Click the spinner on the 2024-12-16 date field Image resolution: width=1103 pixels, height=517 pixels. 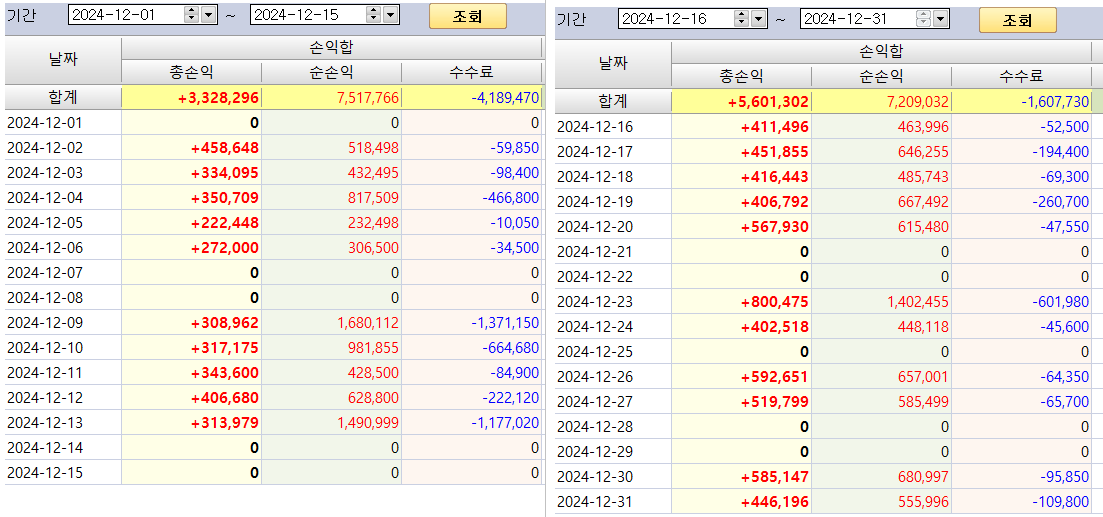coord(741,19)
